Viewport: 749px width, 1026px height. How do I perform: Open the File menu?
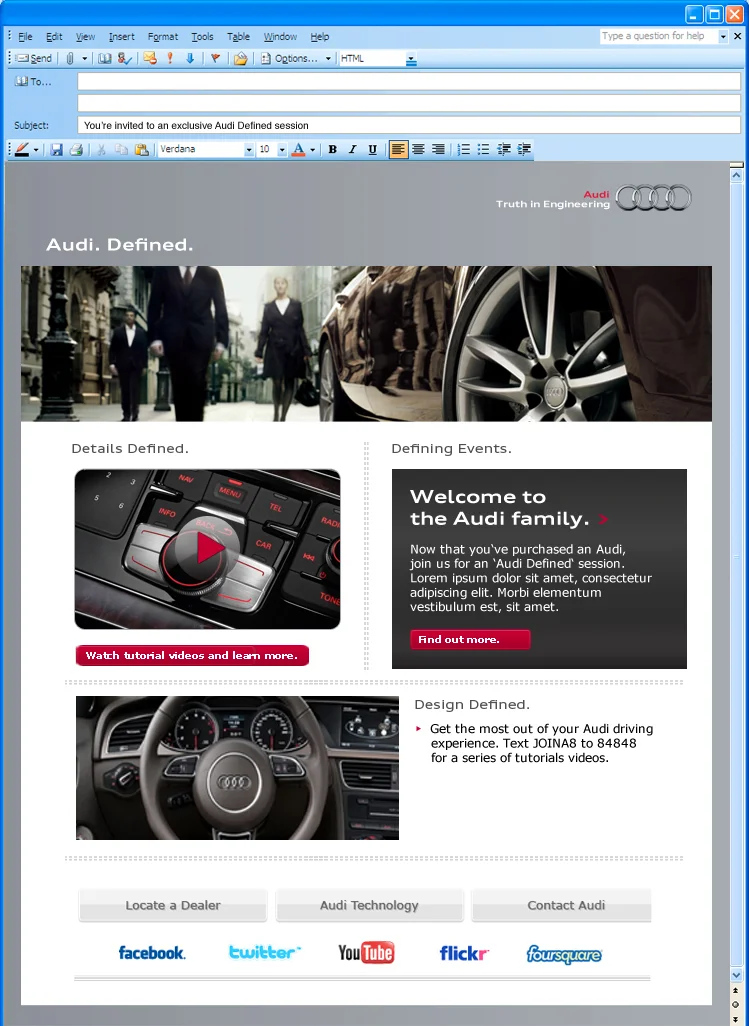pos(25,37)
